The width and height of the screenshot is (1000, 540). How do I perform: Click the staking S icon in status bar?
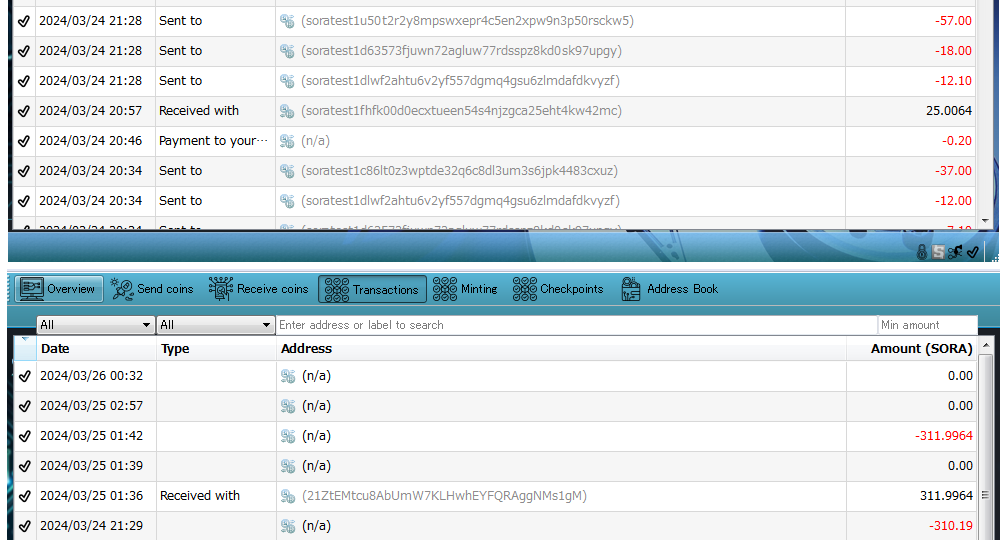938,252
